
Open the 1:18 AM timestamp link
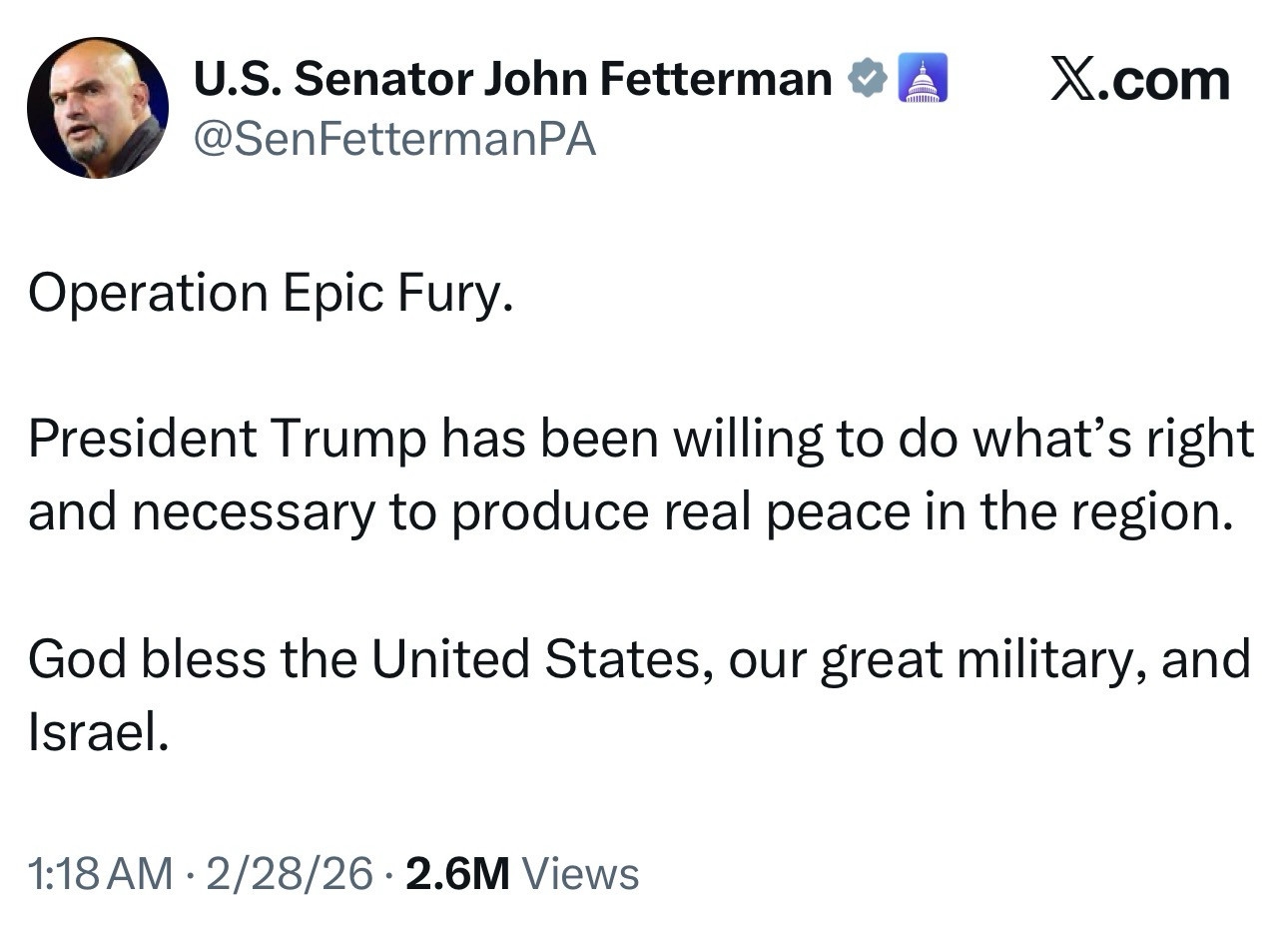coord(100,874)
